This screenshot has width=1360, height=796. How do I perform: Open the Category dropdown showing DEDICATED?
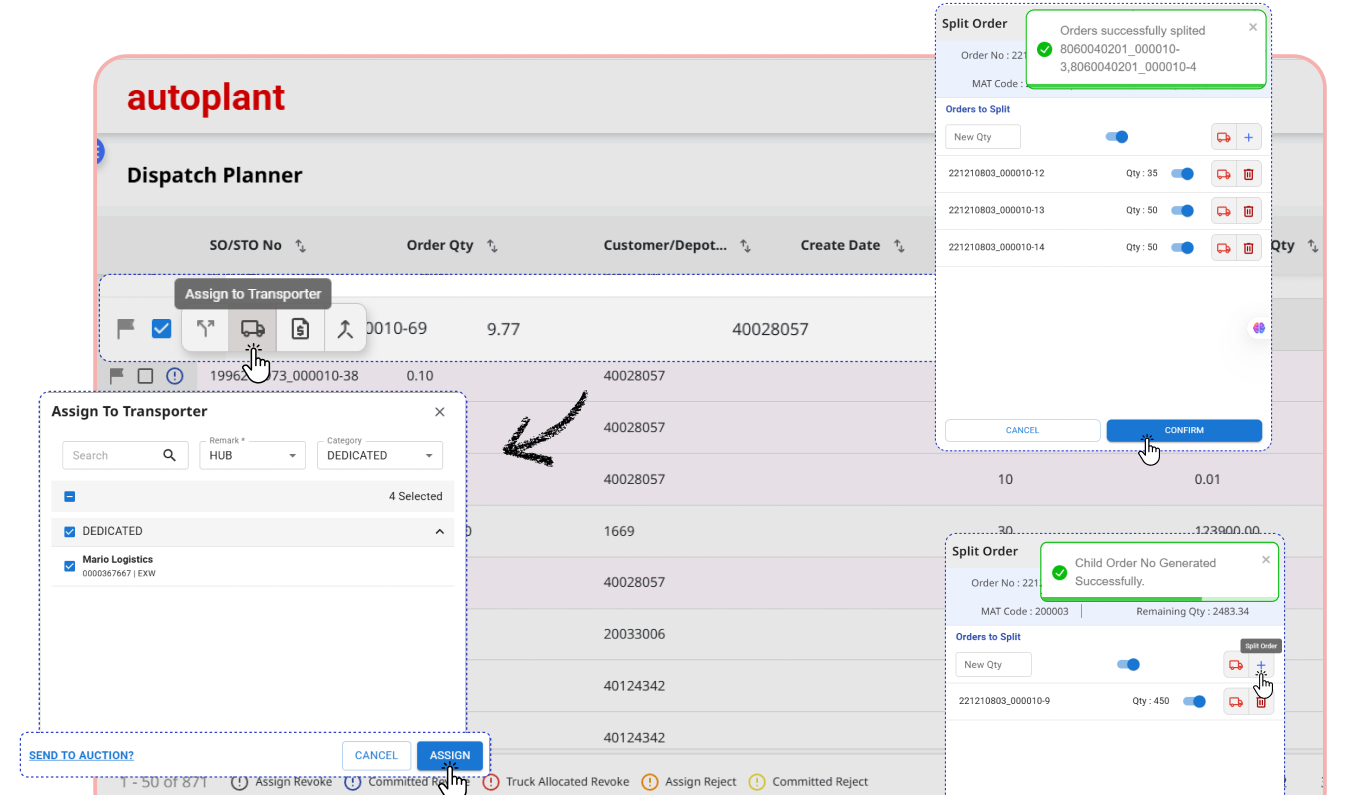[x=379, y=455]
